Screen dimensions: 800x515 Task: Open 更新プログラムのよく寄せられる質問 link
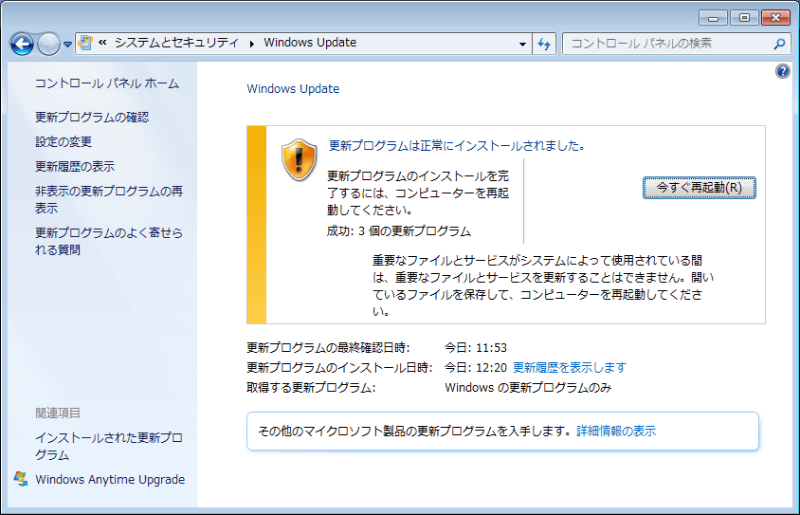[109, 241]
